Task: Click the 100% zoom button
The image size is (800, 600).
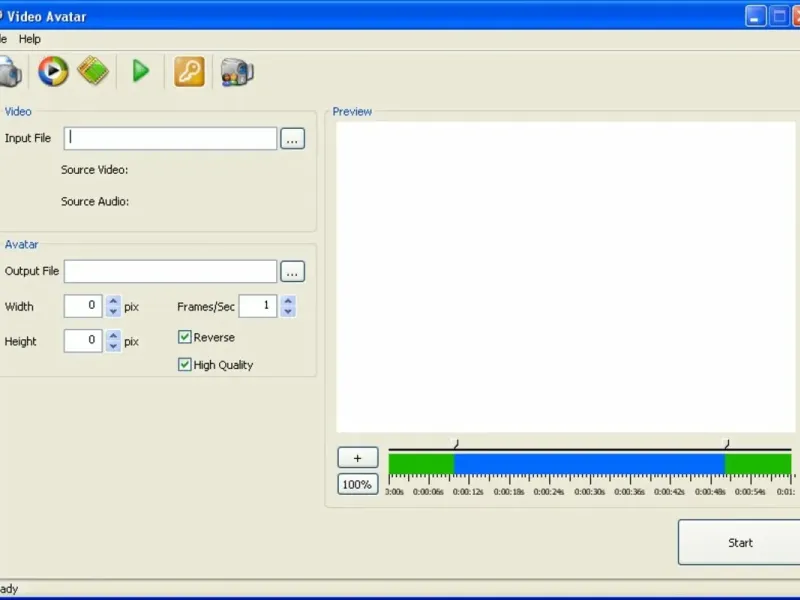Action: 358,484
